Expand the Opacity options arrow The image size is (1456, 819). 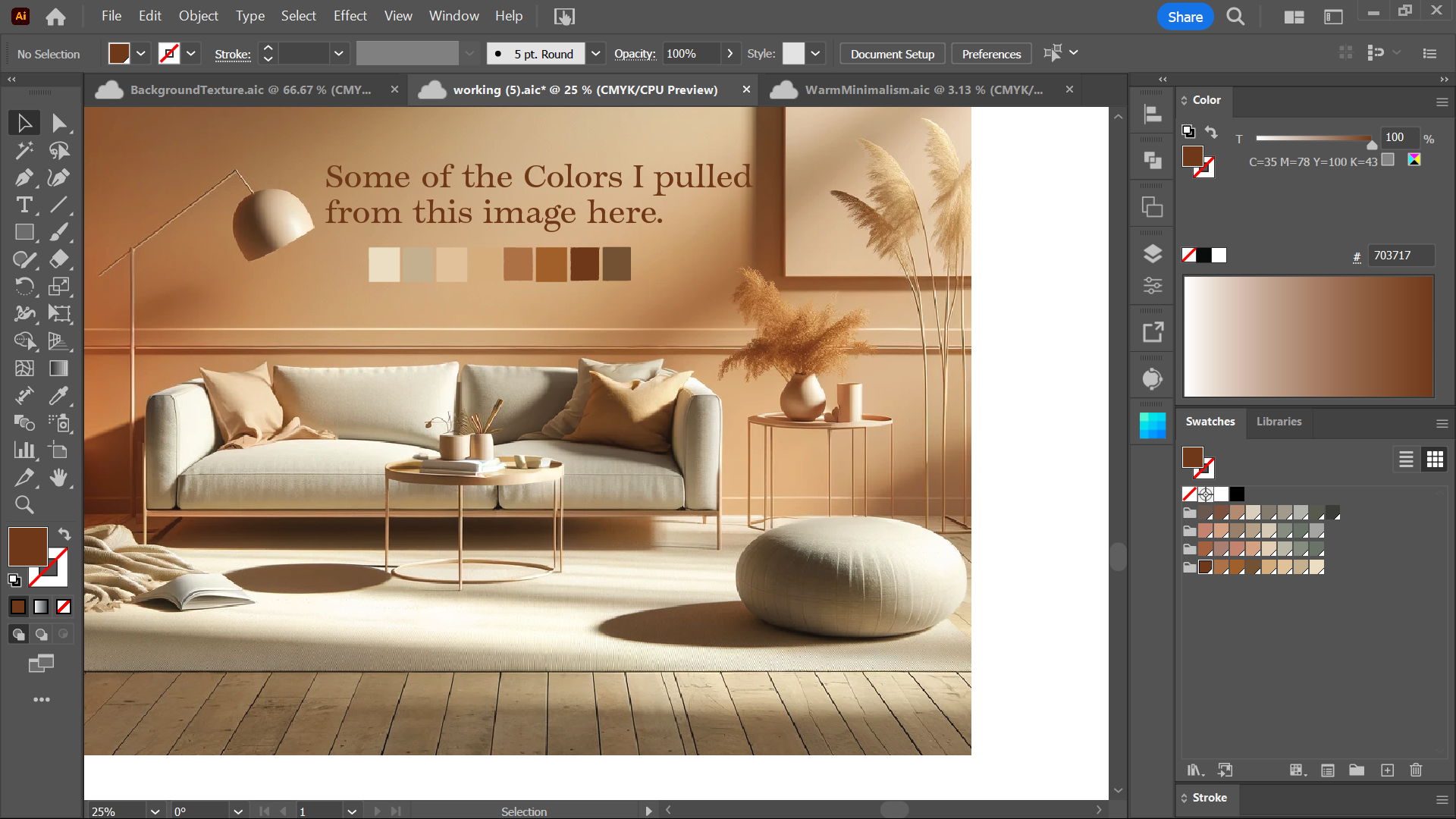pos(730,54)
